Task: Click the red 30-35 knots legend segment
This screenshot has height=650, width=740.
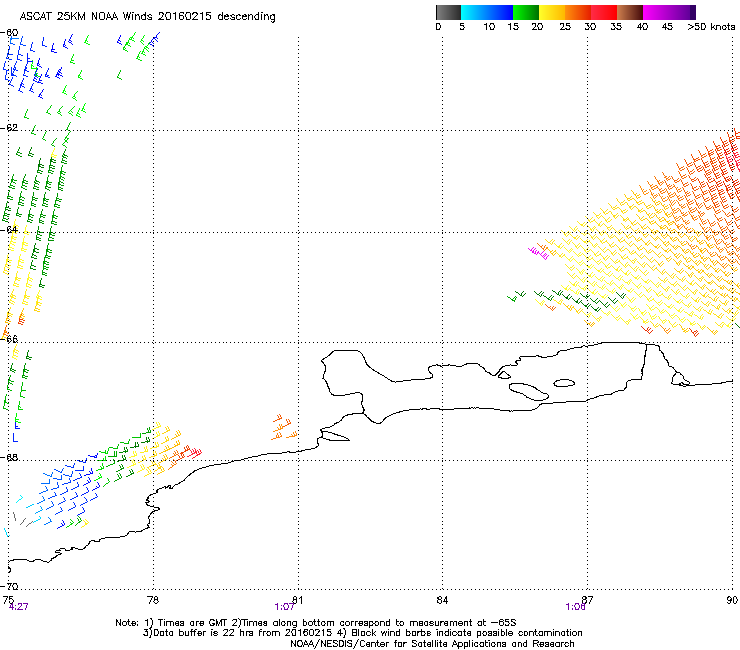Action: click(604, 12)
